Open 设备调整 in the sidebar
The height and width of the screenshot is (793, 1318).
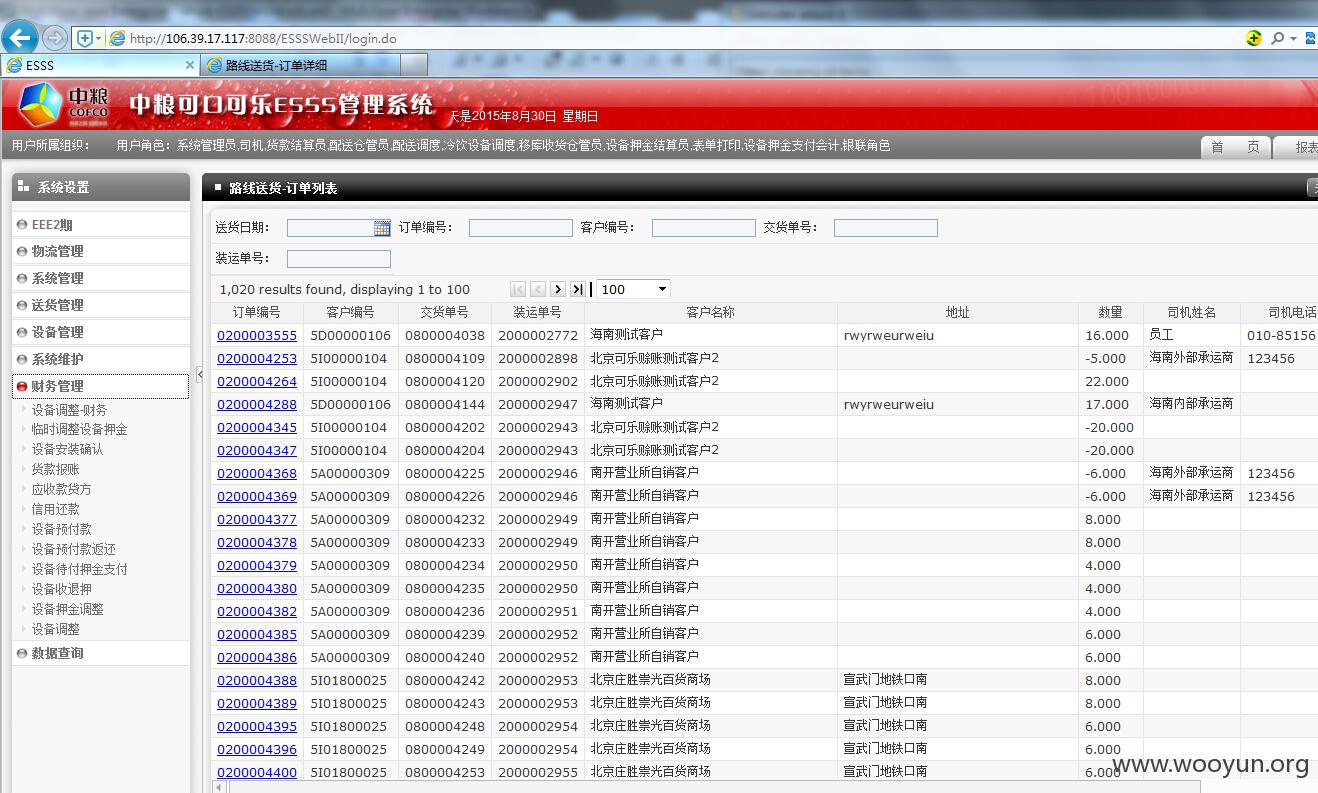tap(55, 629)
